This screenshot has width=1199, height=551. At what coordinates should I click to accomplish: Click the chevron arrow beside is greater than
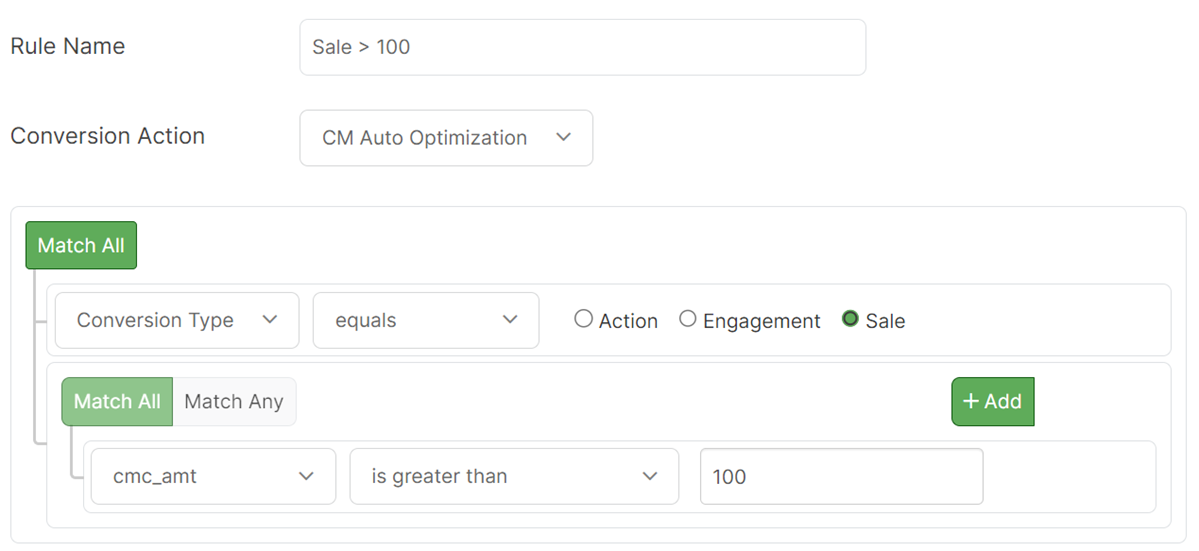tap(650, 476)
